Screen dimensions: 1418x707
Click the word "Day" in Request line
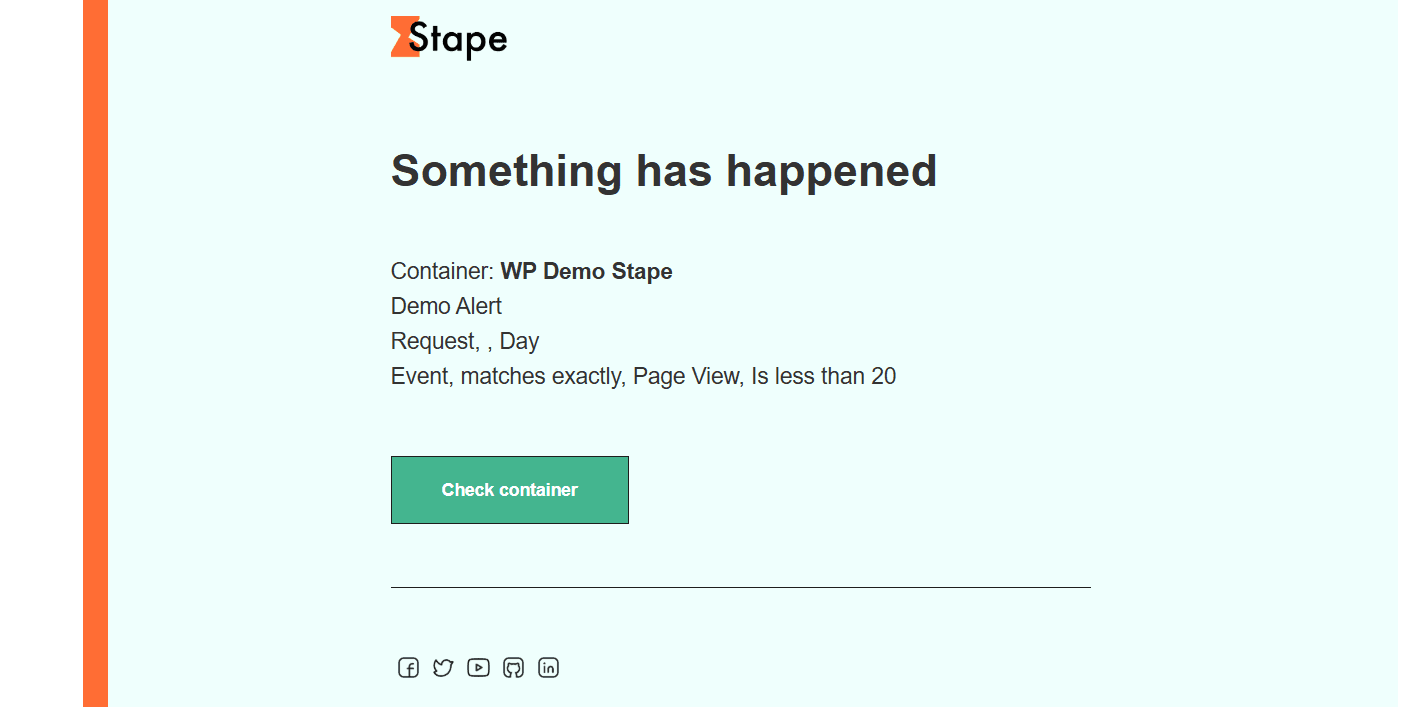tap(520, 341)
